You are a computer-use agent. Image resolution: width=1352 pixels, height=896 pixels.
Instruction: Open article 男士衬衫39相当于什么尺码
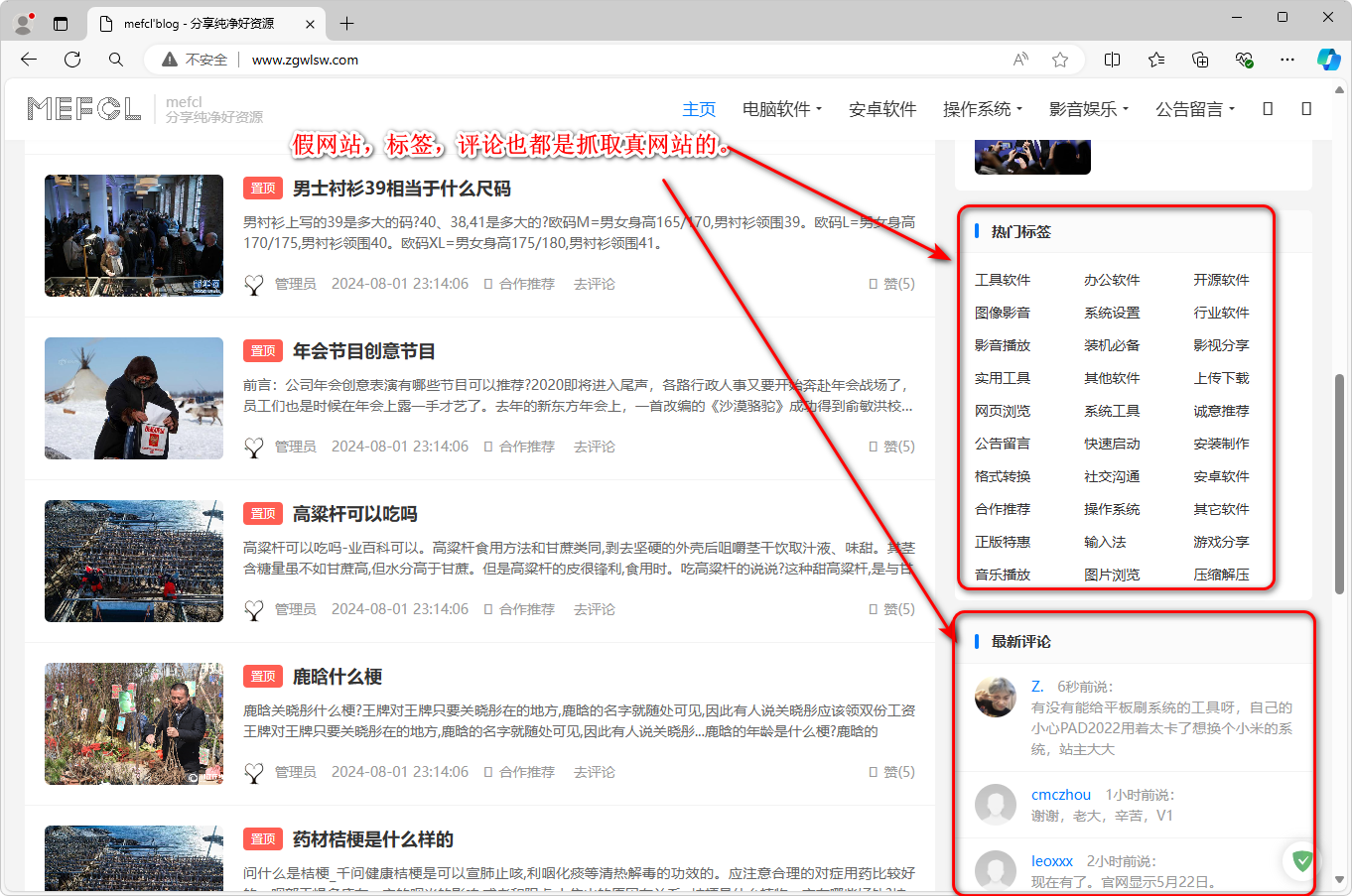point(402,189)
